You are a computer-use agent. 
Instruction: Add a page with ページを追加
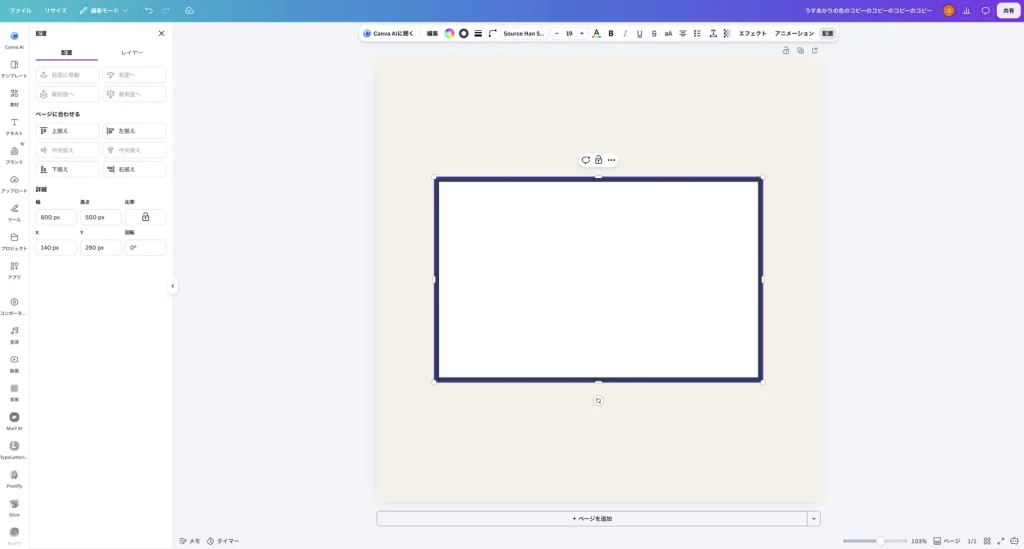[x=592, y=518]
